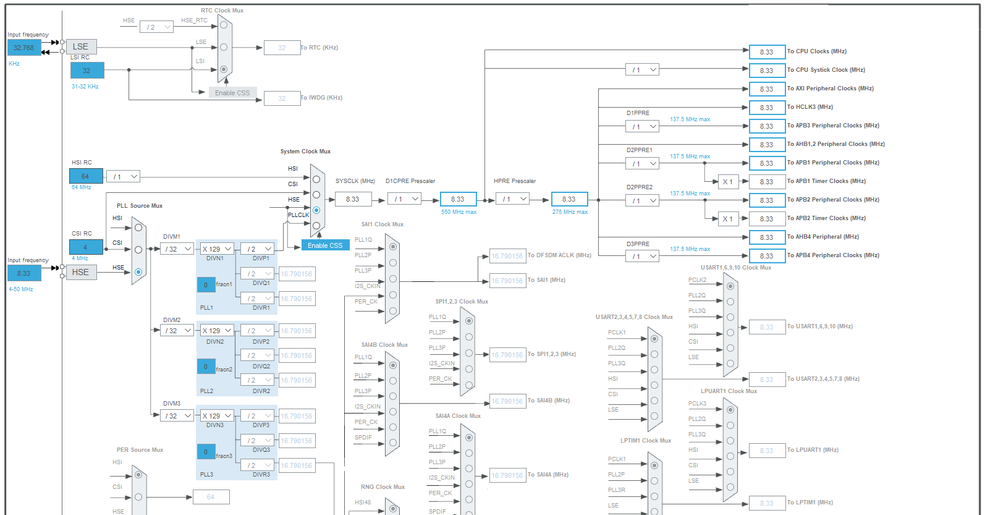Select HSE in PLL Source Mux
The height and width of the screenshot is (515, 998).
coord(138,272)
